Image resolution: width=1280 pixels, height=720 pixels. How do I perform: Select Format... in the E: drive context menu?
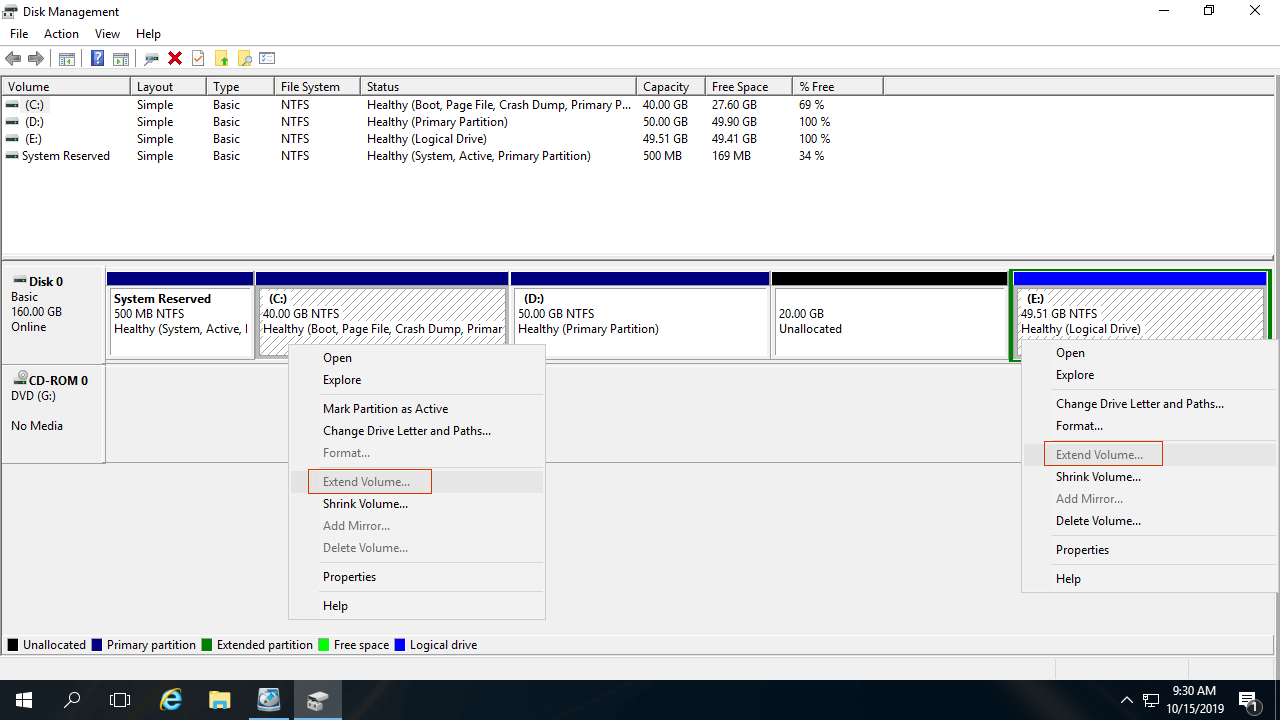(x=1079, y=426)
